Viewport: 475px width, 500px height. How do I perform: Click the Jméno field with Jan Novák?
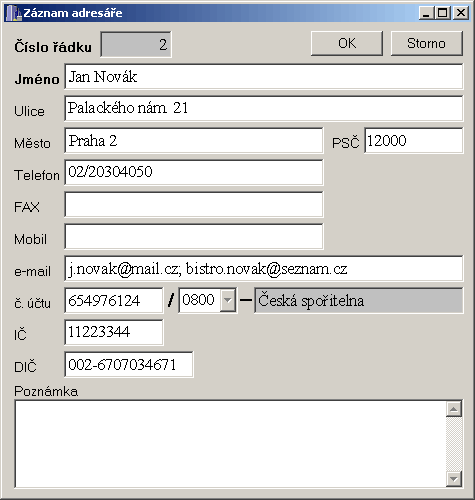[x=264, y=77]
